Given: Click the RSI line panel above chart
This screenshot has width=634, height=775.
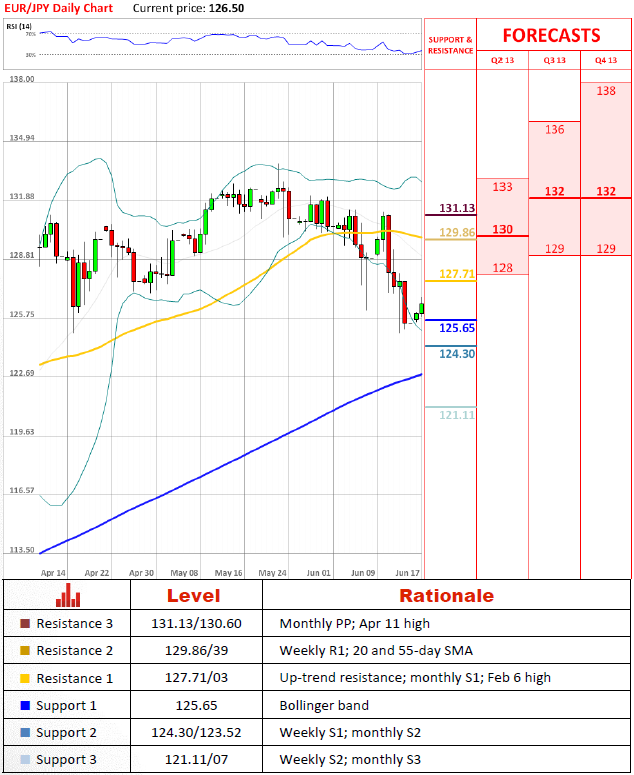Looking at the screenshot, I should [212, 44].
